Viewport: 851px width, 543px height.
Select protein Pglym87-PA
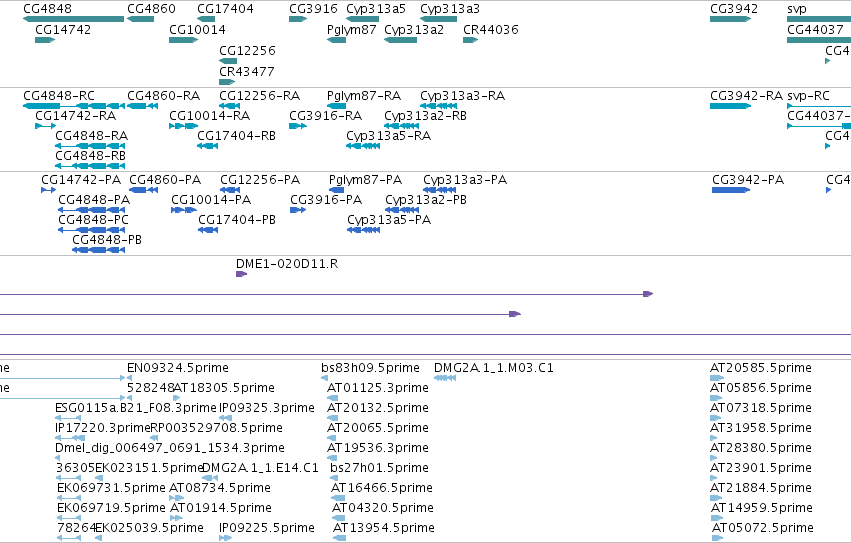[365, 180]
